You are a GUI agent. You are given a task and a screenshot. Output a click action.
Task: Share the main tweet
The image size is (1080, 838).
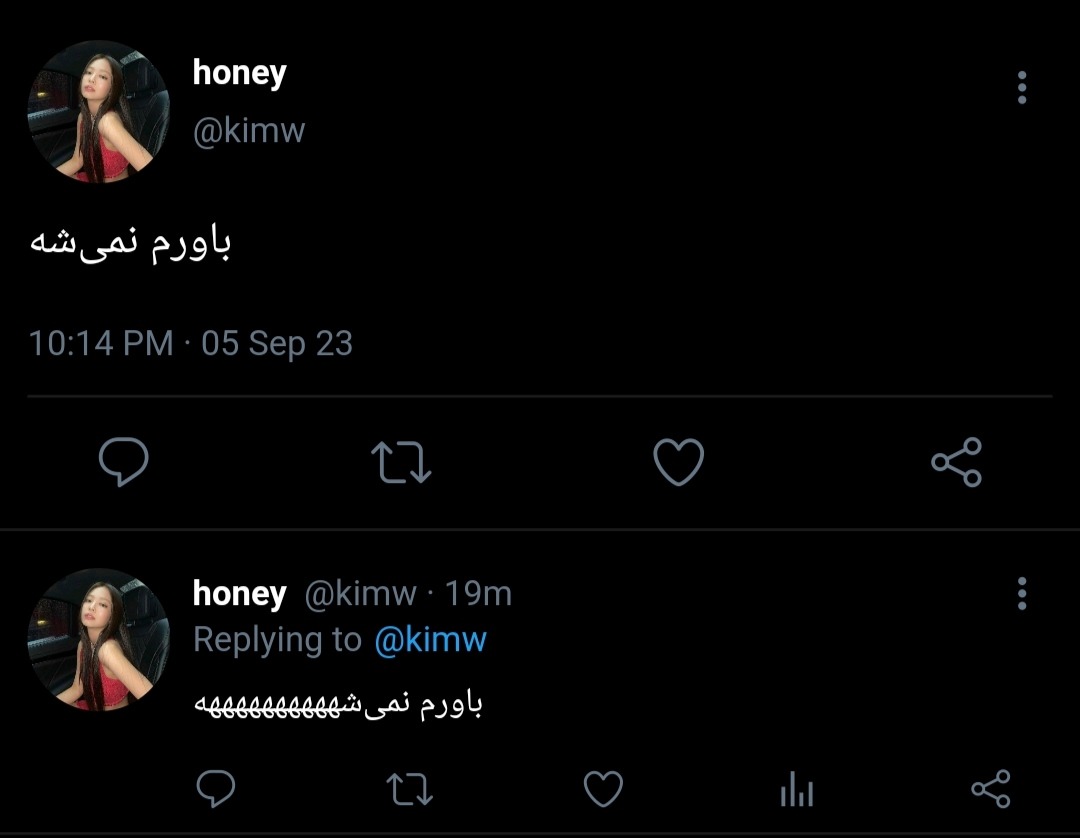[x=957, y=462]
